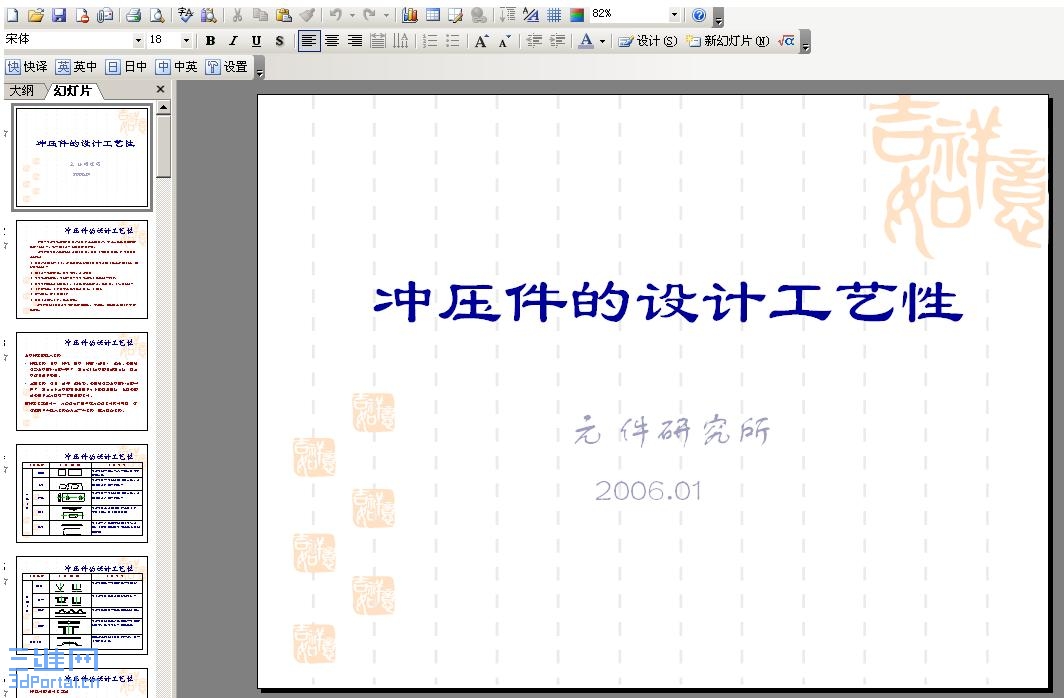Open the redo history dropdown arrow

point(386,14)
